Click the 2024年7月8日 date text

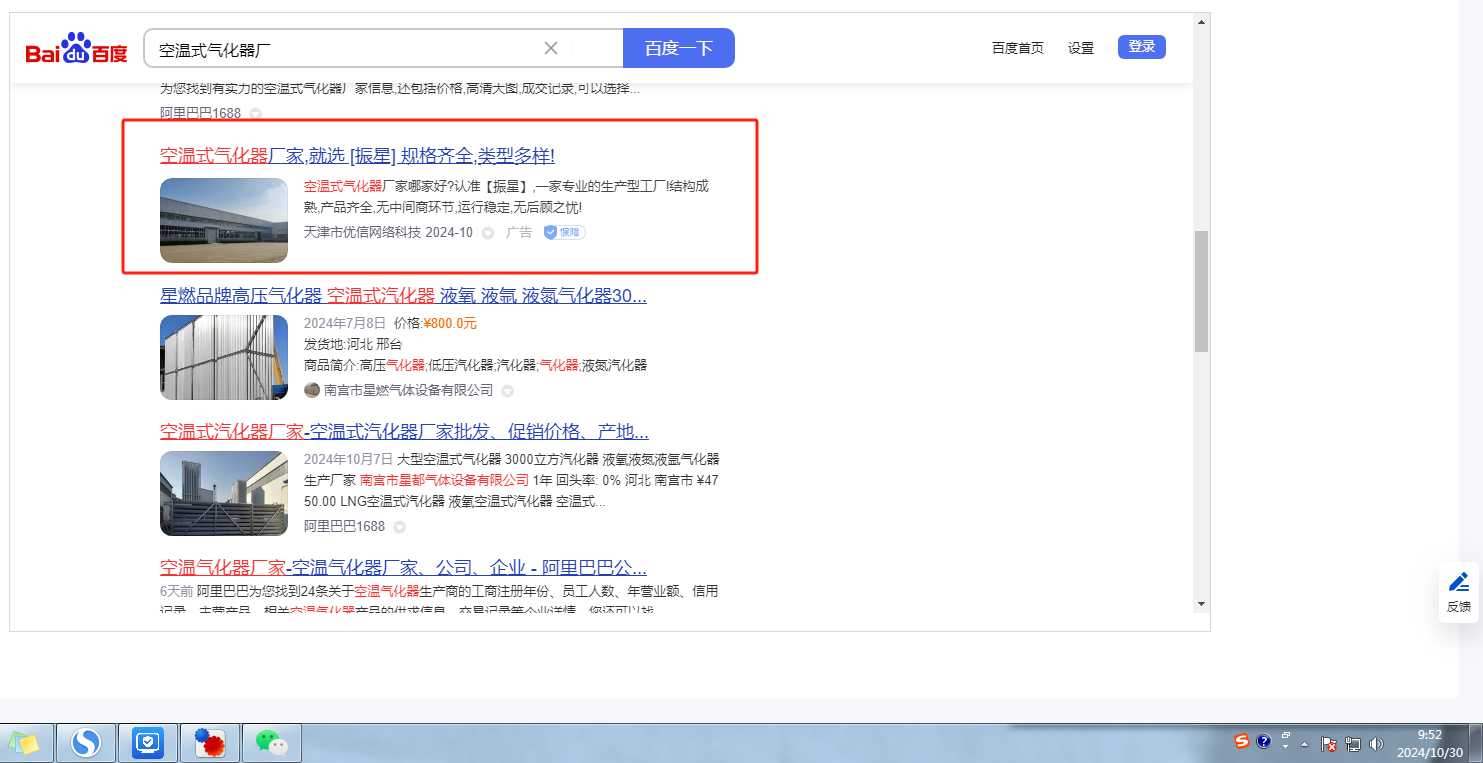(x=345, y=323)
